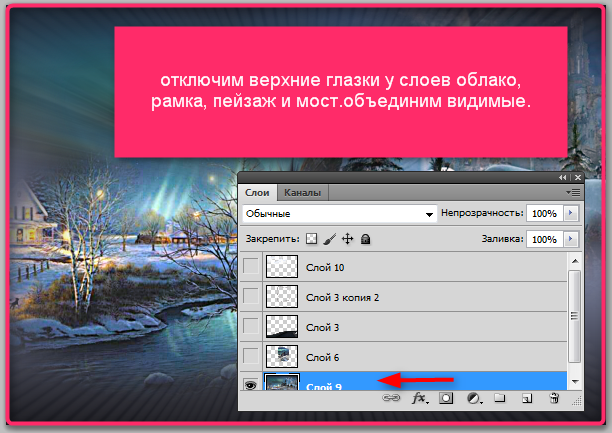Click the layers list scroll down arrow
Screen dimensions: 612x433
tap(575, 381)
